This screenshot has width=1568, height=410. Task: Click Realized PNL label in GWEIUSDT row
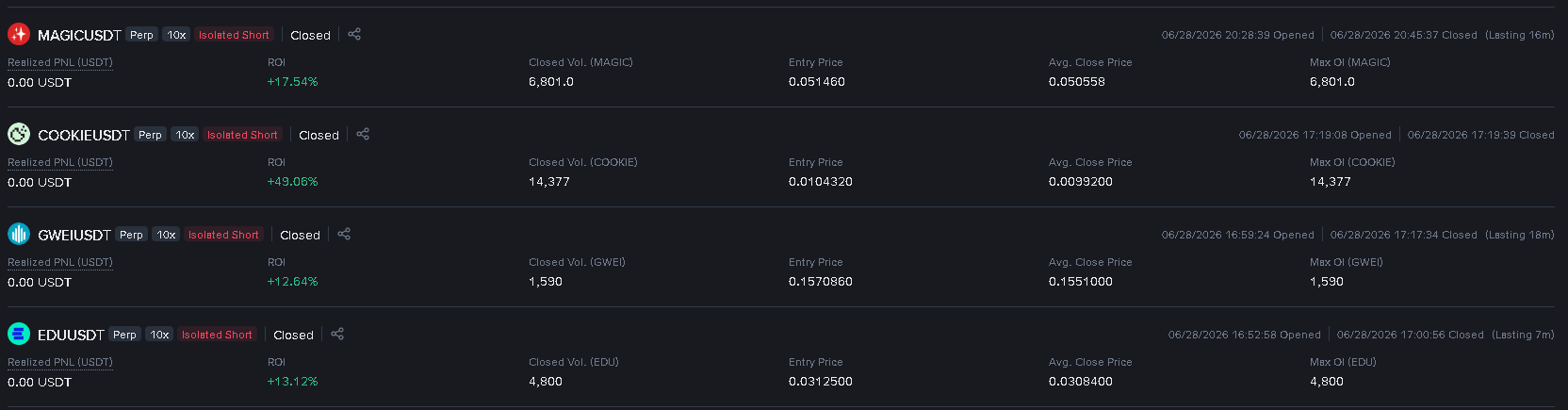click(x=60, y=262)
